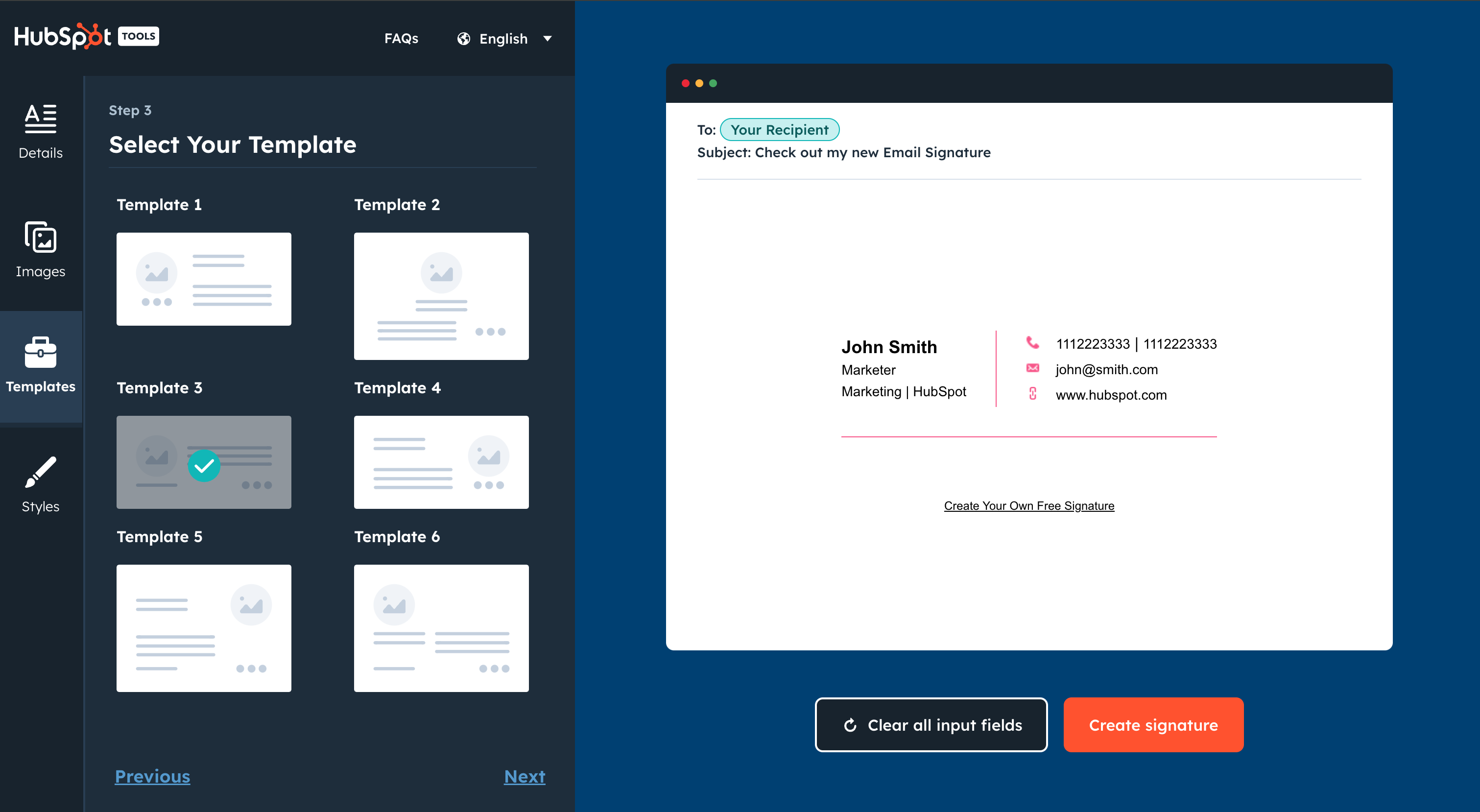Viewport: 1480px width, 812px height.
Task: Click the pink website link icon
Action: pyautogui.click(x=1032, y=394)
